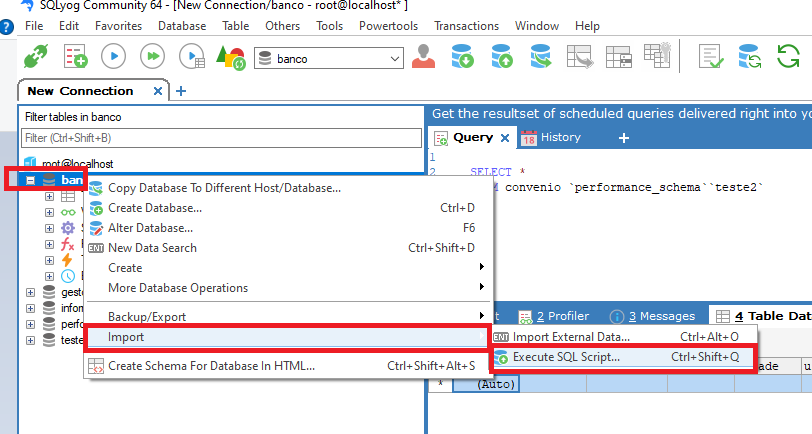Screen dimensions: 812x434
Task: Select Execute SQL Script from submenu
Action: click(566, 356)
